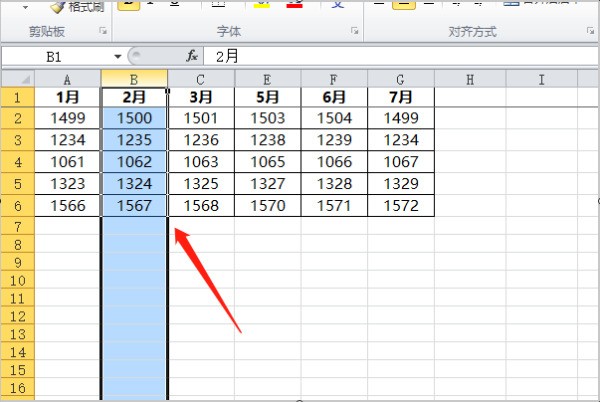This screenshot has height=402, width=600.
Task: Open the 对齐方式 group dialog launcher
Action: (x=591, y=31)
